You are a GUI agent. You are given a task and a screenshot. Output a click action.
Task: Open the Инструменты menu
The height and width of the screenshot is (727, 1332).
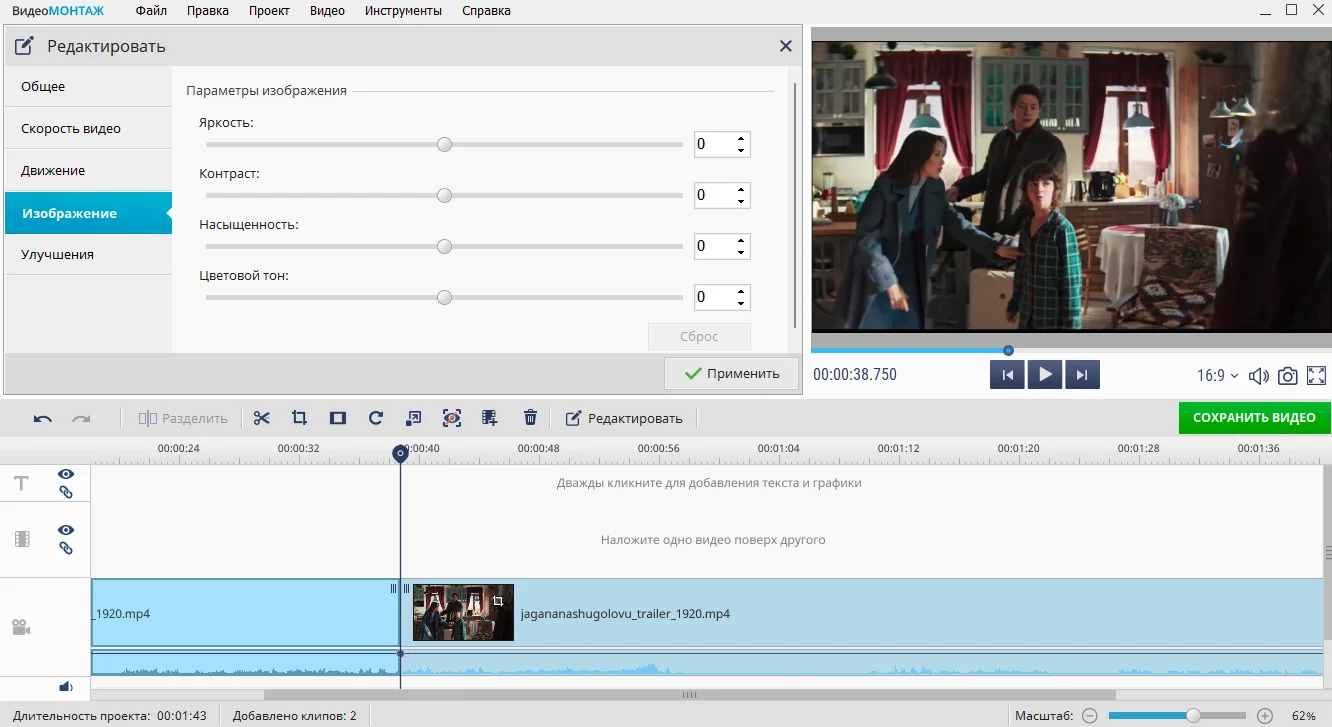403,11
